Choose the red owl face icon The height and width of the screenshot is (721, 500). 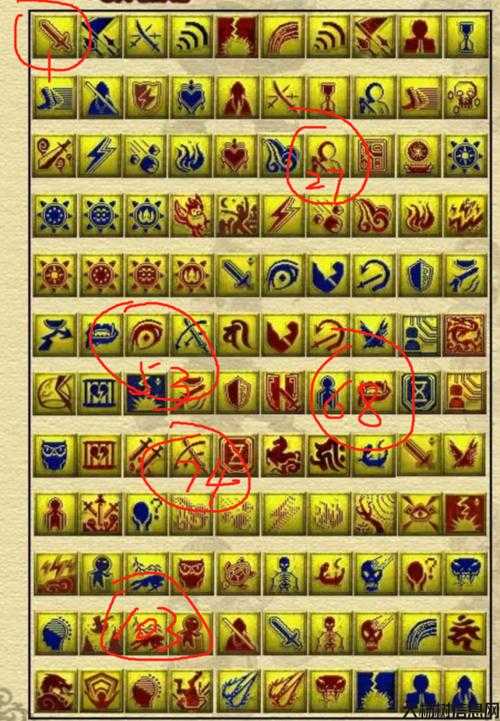(x=191, y=574)
